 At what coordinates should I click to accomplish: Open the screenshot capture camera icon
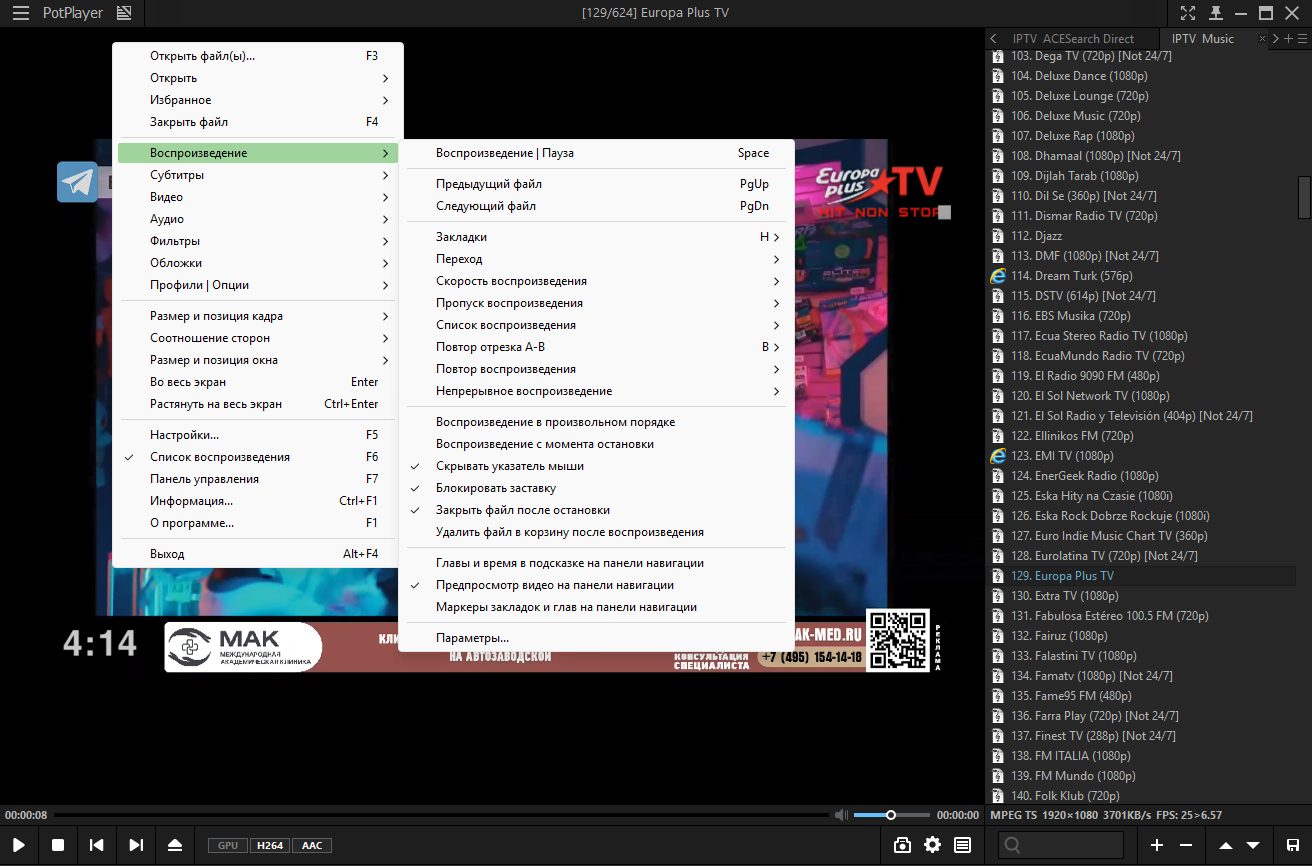pyautogui.click(x=903, y=845)
